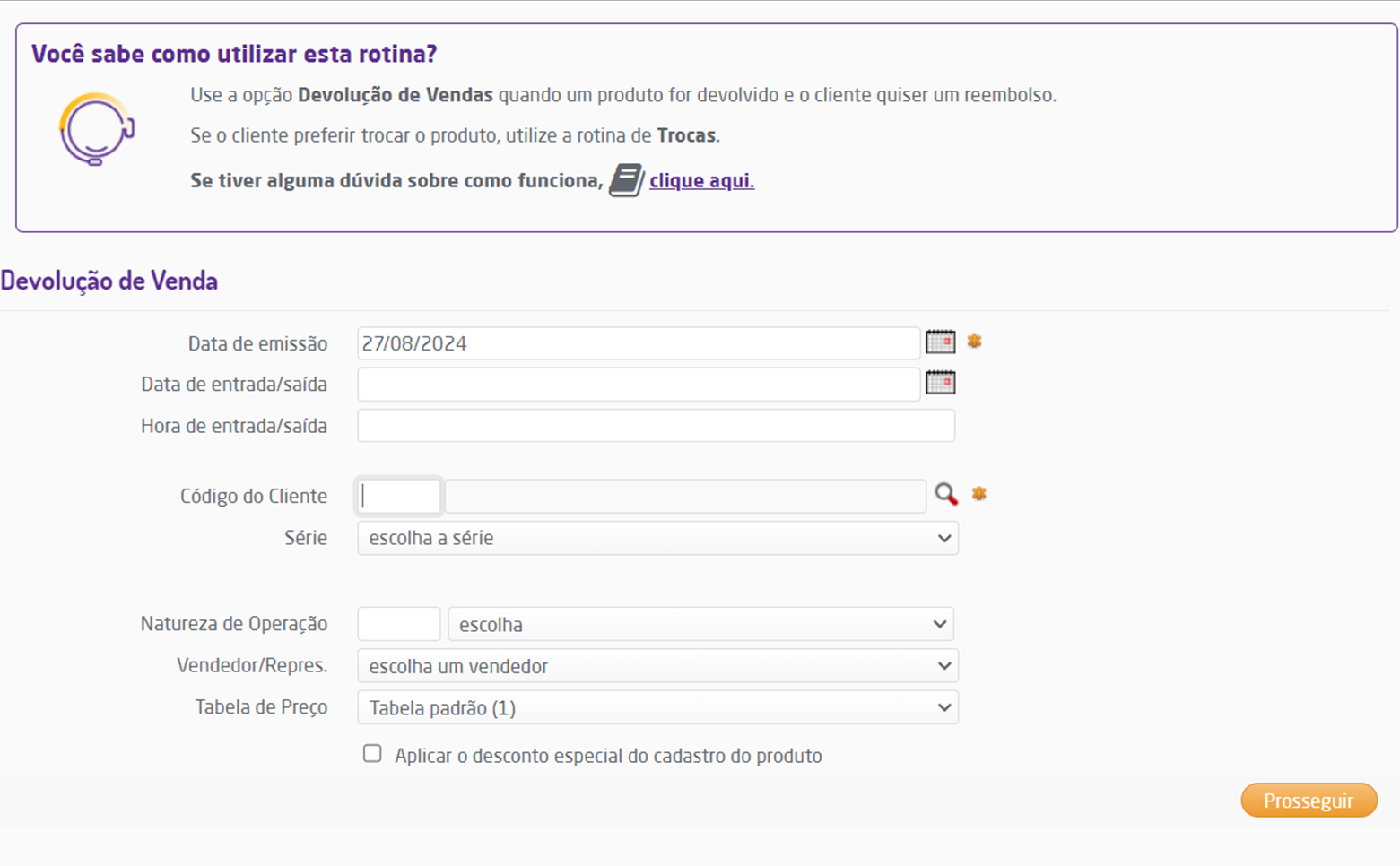This screenshot has width=1400, height=866.
Task: Click the book icon beside clique aqui
Action: (626, 180)
